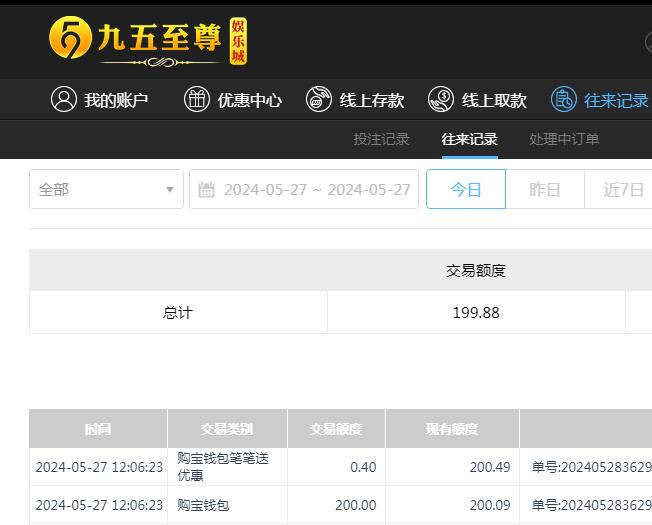Click the 200.09 balance value
Viewport: 652px width, 525px height.
coord(490,505)
